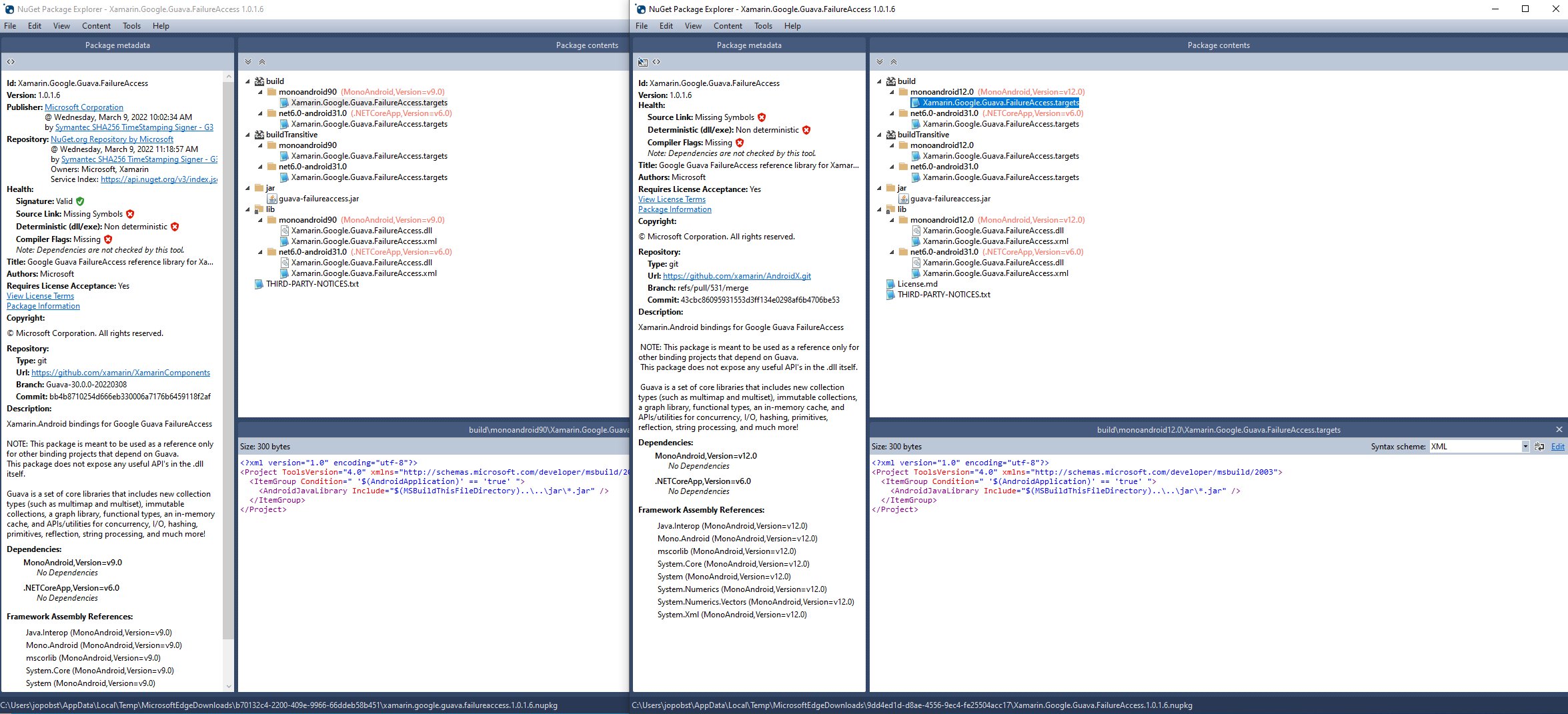Click THIRD-PARTY-NOTICES.txt icon in left window
The height and width of the screenshot is (714, 1568).
tap(259, 284)
